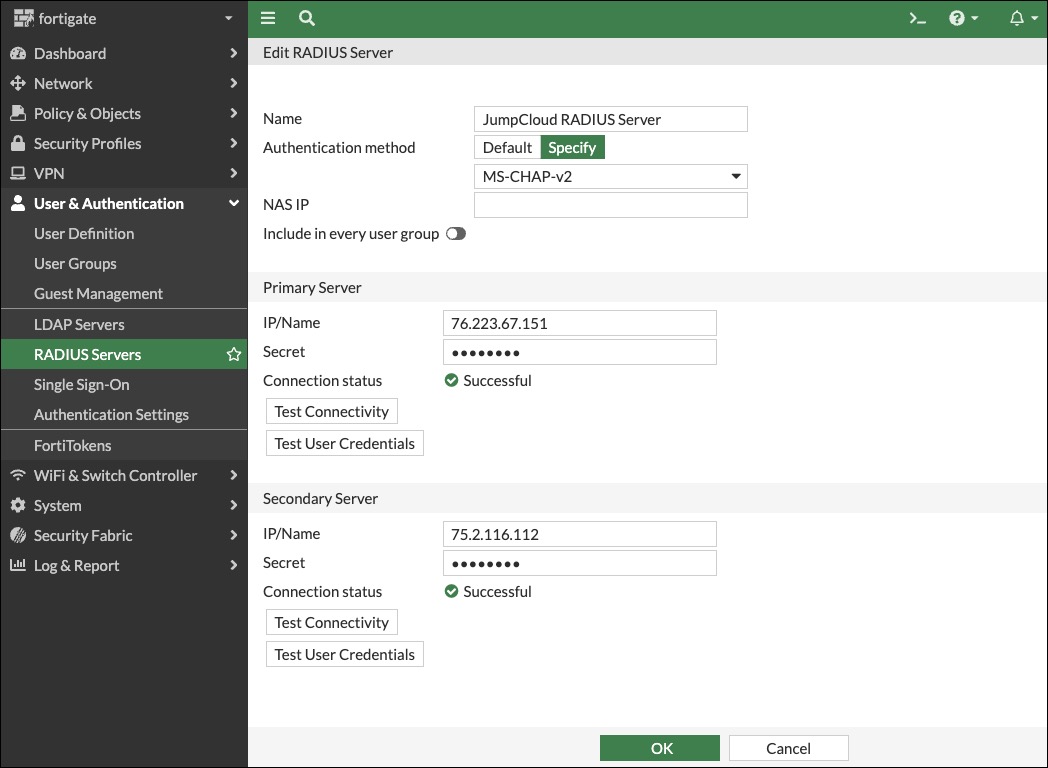Click OK to save the RADIUS server
The image size is (1048, 768).
click(x=660, y=747)
